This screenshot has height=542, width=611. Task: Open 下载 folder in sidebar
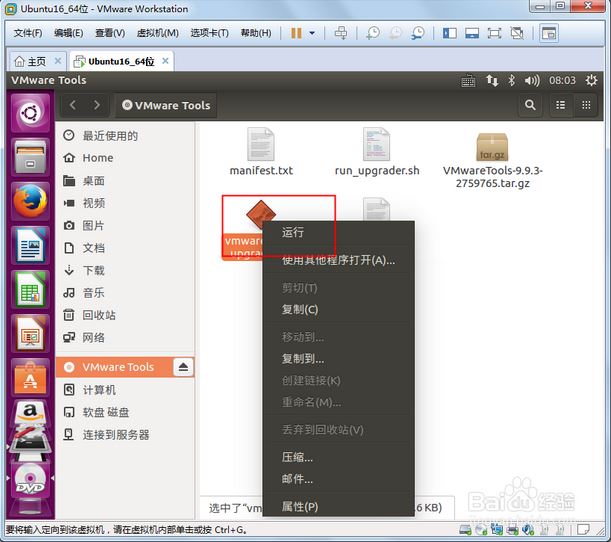pyautogui.click(x=125, y=270)
